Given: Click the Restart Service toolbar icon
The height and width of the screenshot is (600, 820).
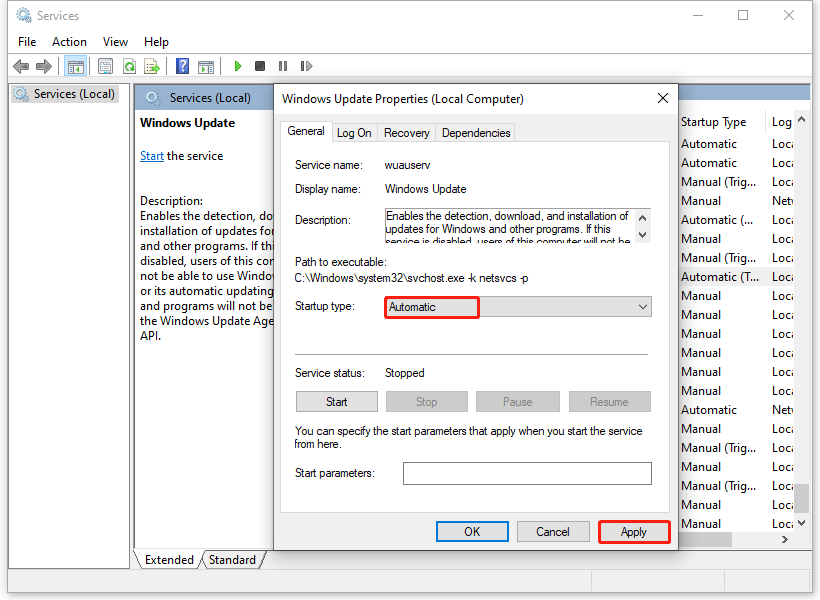Looking at the screenshot, I should 306,66.
